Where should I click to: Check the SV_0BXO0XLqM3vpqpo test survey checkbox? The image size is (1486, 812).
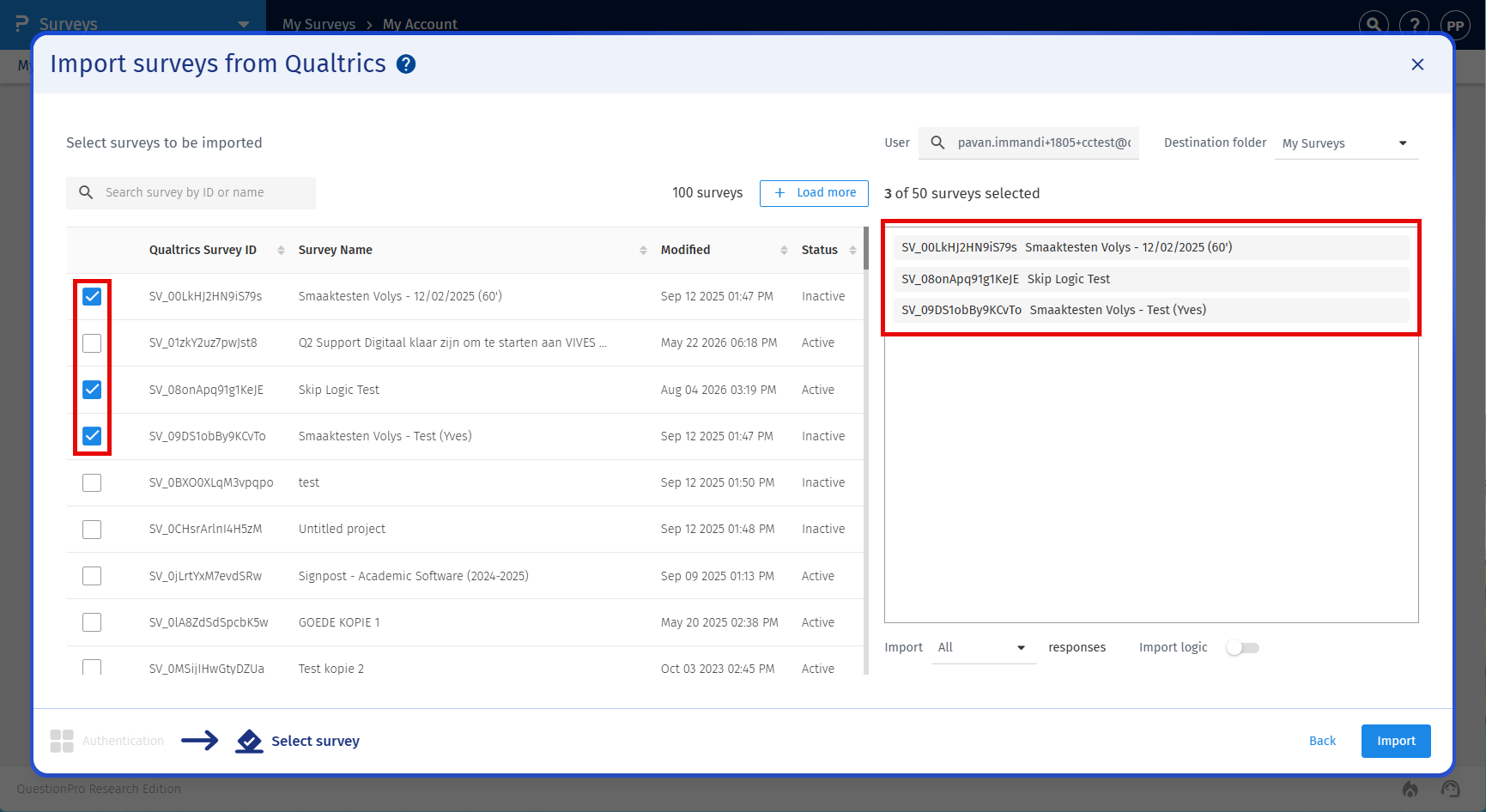point(92,482)
